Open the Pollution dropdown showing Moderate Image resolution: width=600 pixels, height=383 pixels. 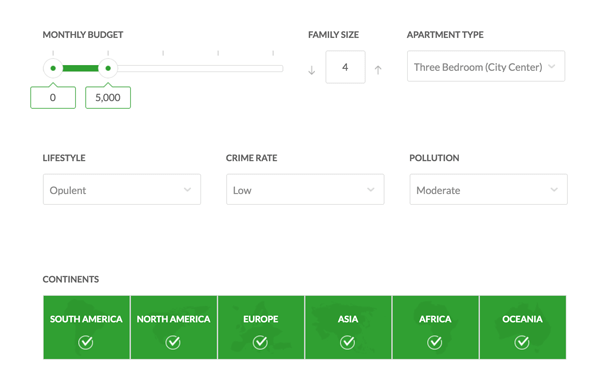click(x=488, y=189)
